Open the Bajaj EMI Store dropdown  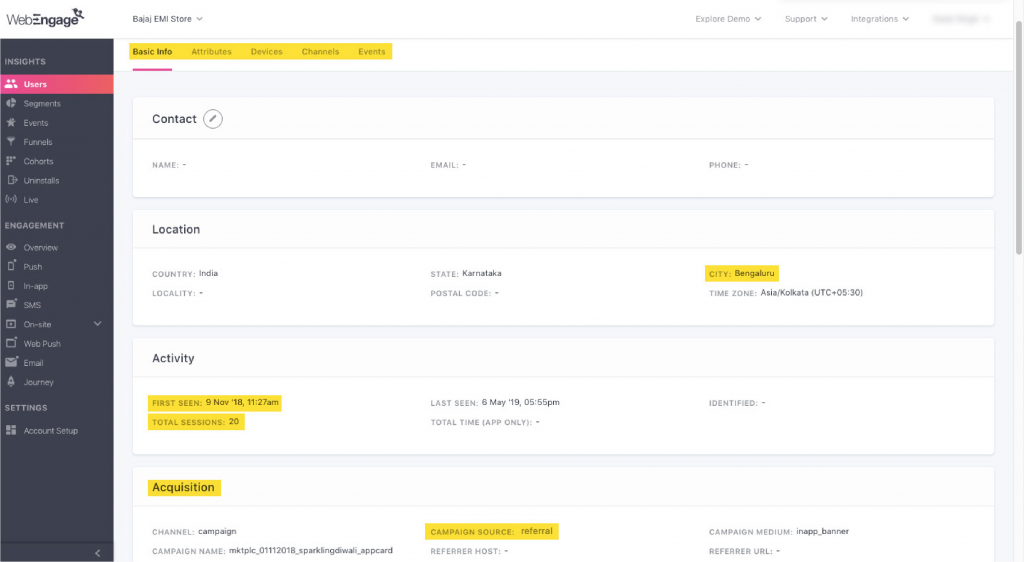click(x=167, y=19)
